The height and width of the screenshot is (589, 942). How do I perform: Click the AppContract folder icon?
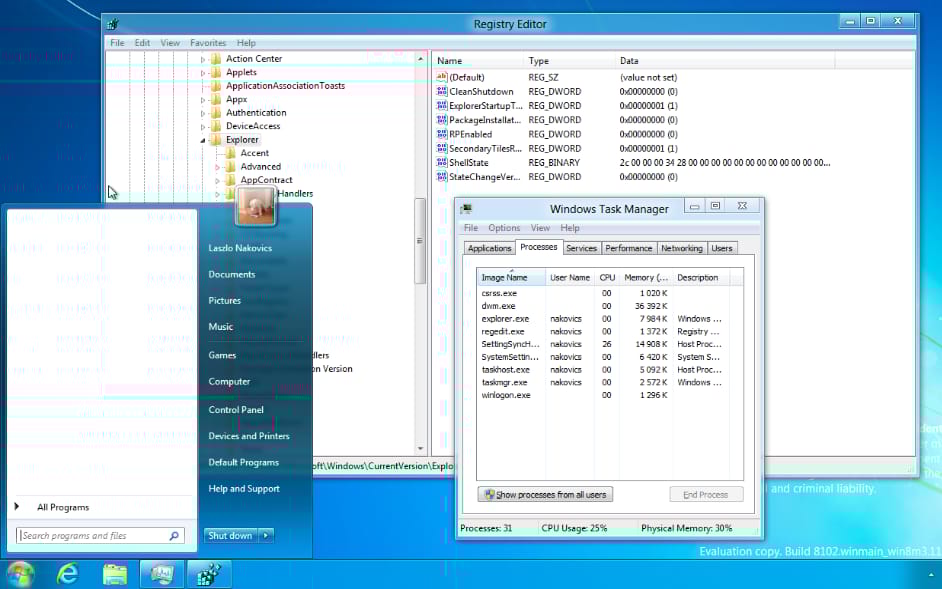pos(231,180)
